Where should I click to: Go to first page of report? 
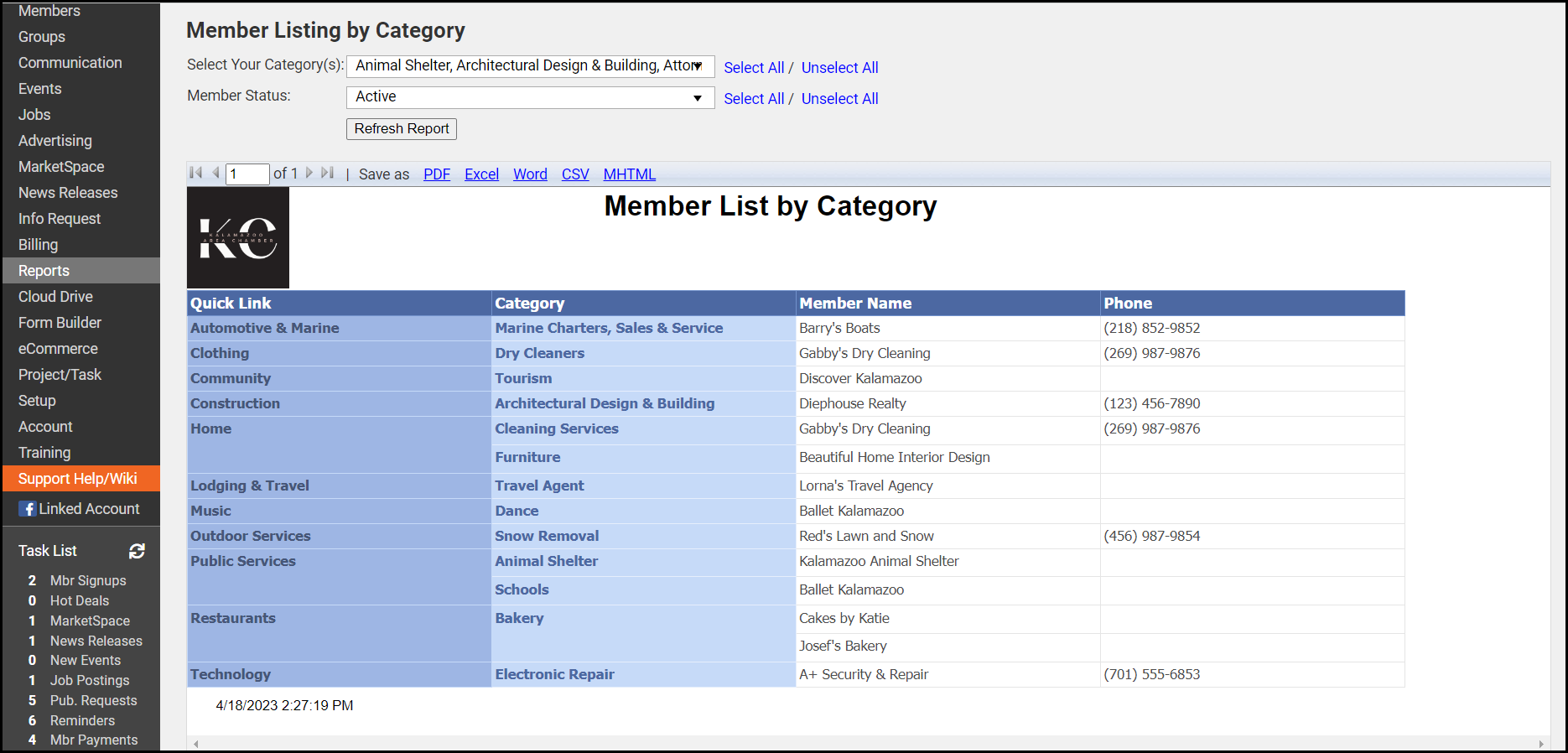coord(196,173)
